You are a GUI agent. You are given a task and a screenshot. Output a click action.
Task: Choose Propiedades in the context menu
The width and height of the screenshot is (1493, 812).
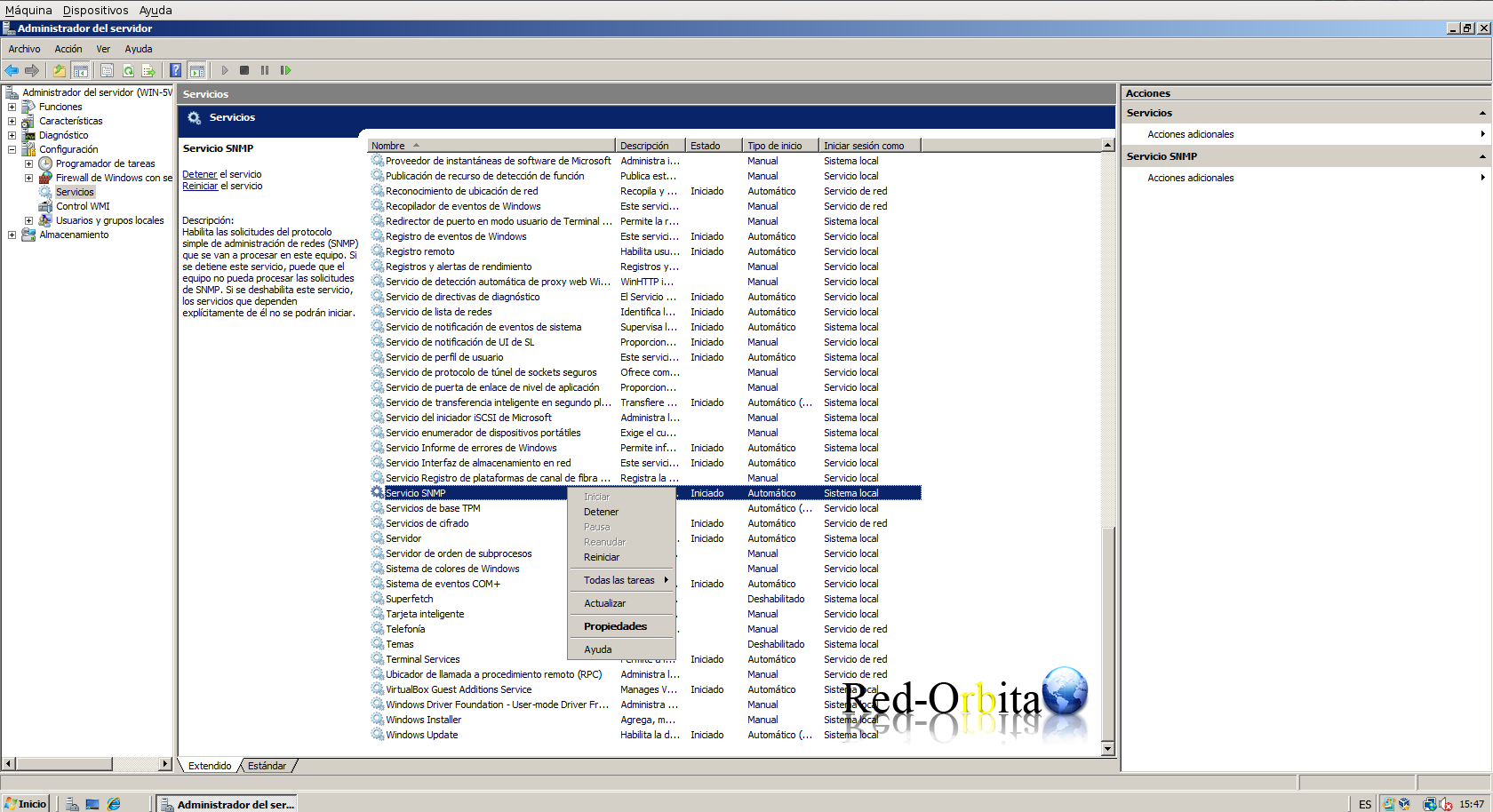[615, 626]
